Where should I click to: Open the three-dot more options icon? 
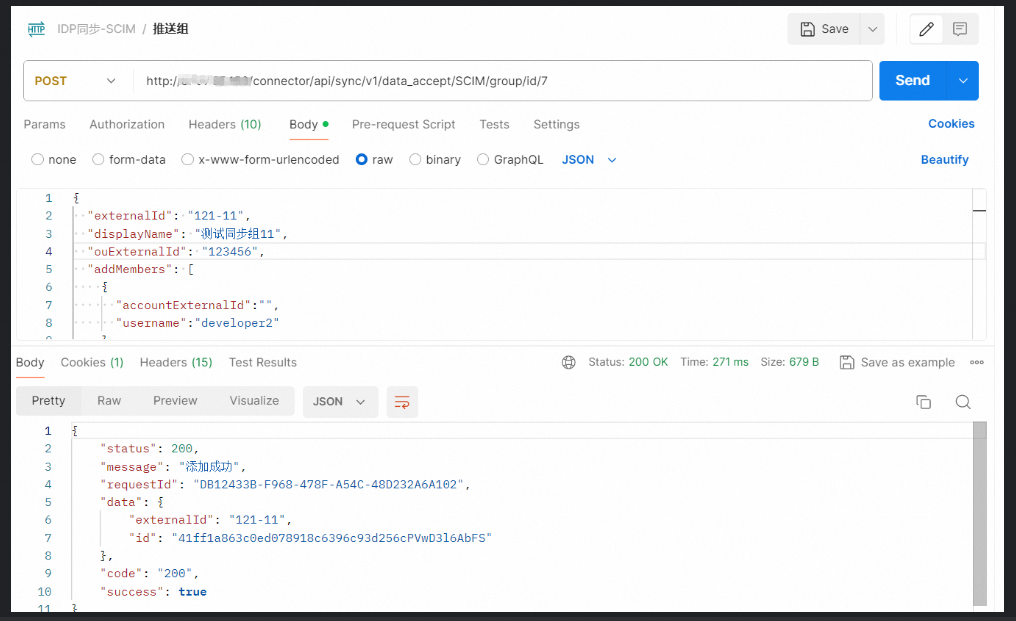[x=977, y=363]
